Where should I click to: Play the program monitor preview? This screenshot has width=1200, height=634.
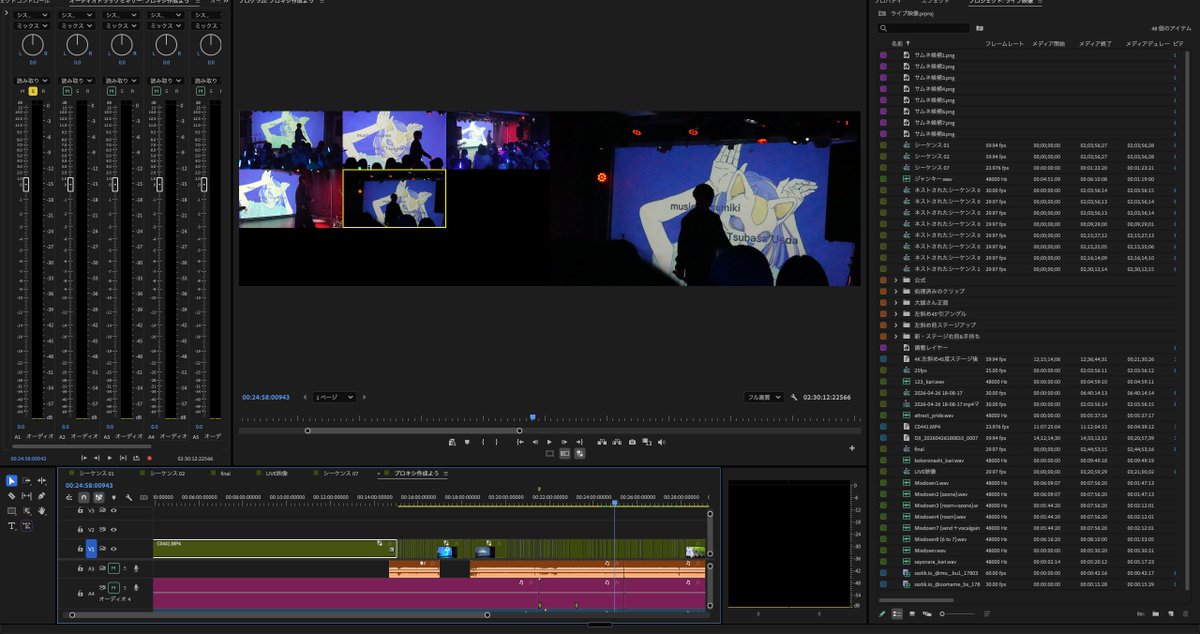pyautogui.click(x=549, y=442)
